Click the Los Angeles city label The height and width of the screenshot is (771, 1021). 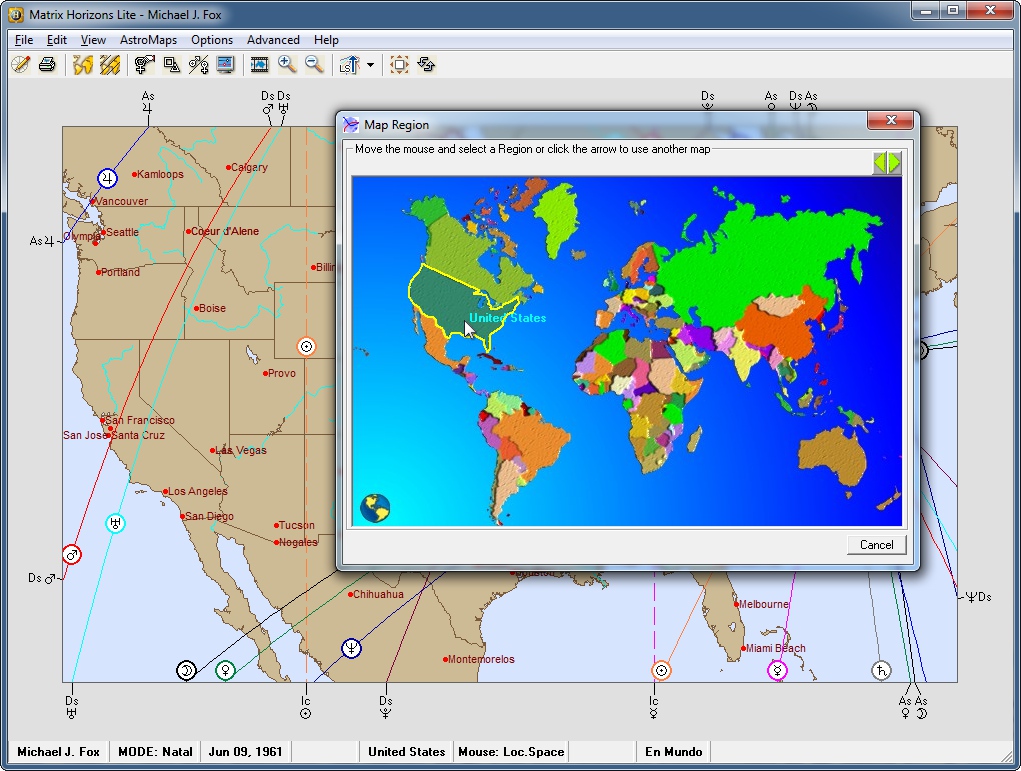click(198, 491)
